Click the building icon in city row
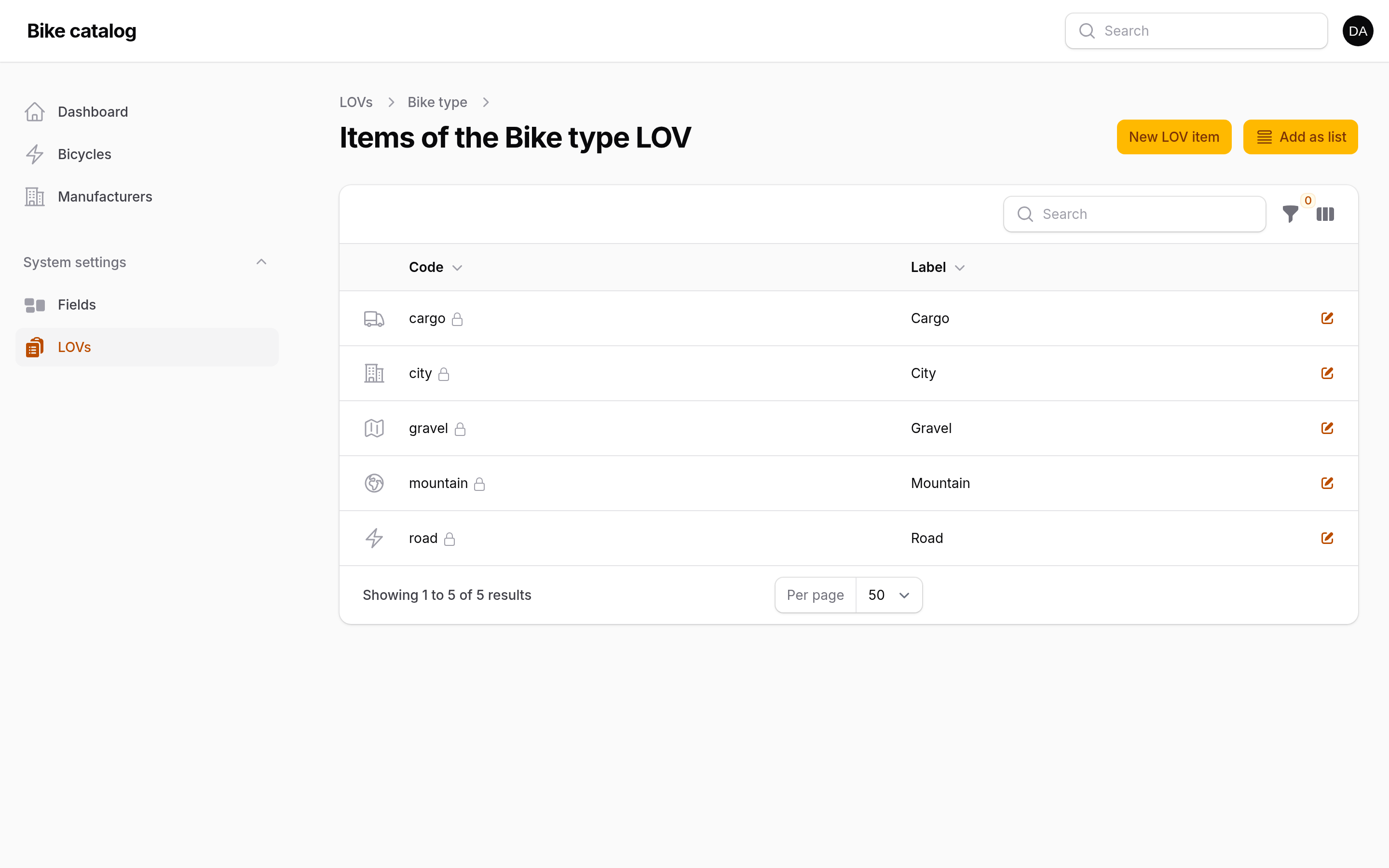 click(374, 373)
